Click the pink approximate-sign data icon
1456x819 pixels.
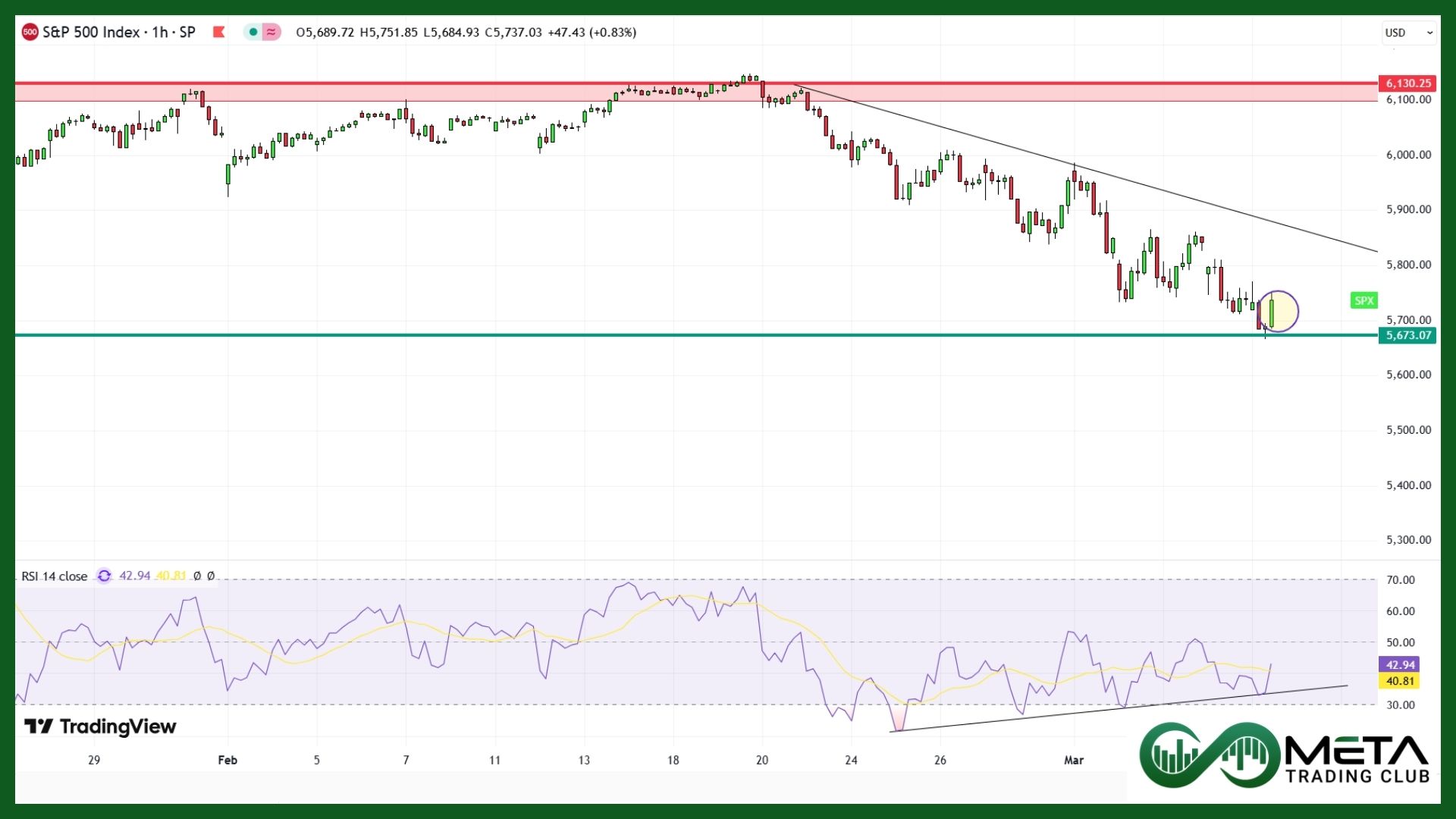click(x=271, y=32)
